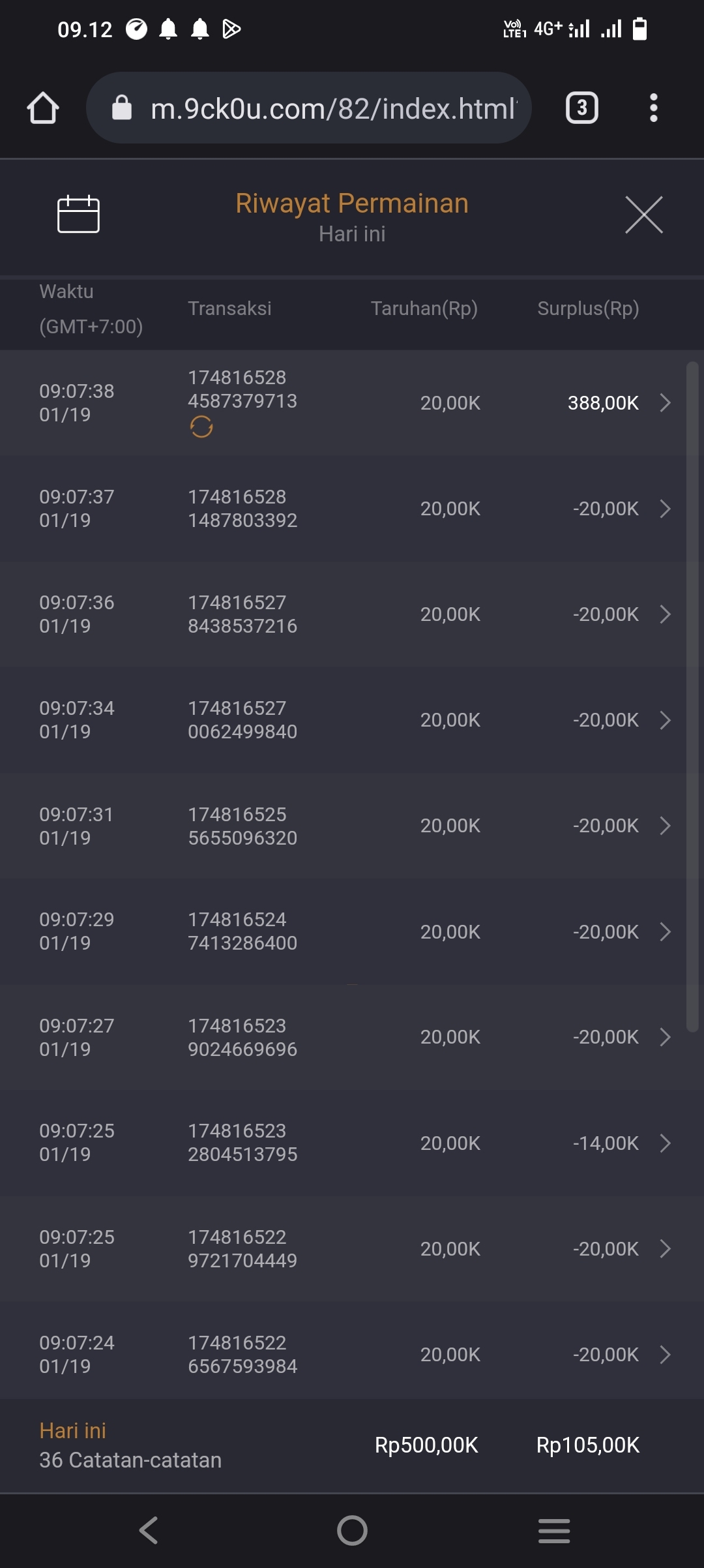Click the URL address bar
The height and width of the screenshot is (1568, 704).
click(332, 108)
